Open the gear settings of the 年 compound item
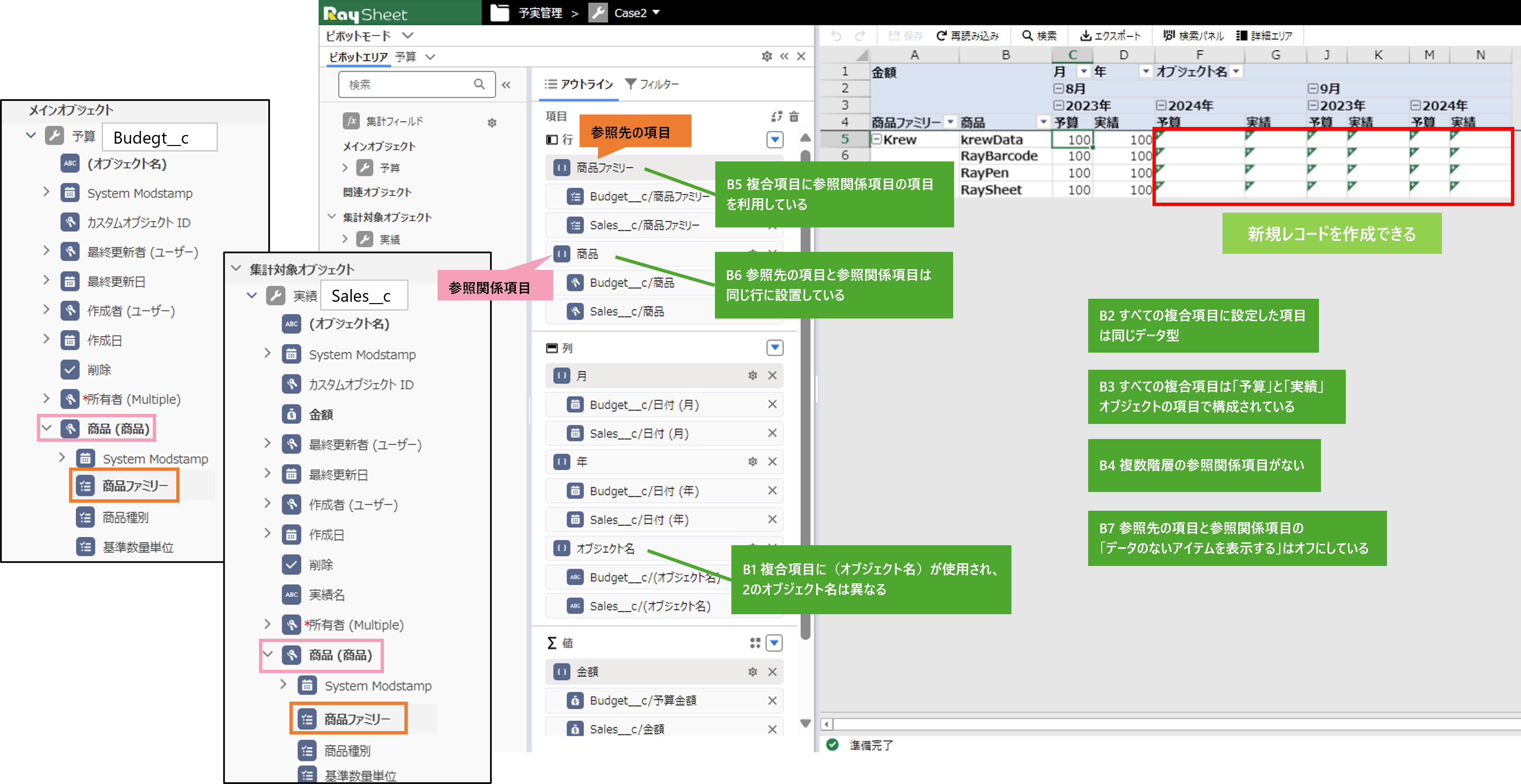 pyautogui.click(x=752, y=462)
